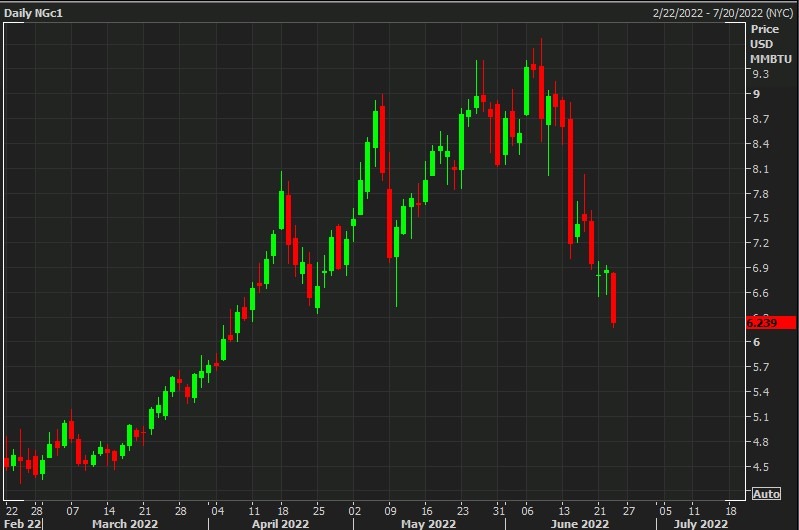Select the Daily NGc1 chart title

click(x=33, y=13)
